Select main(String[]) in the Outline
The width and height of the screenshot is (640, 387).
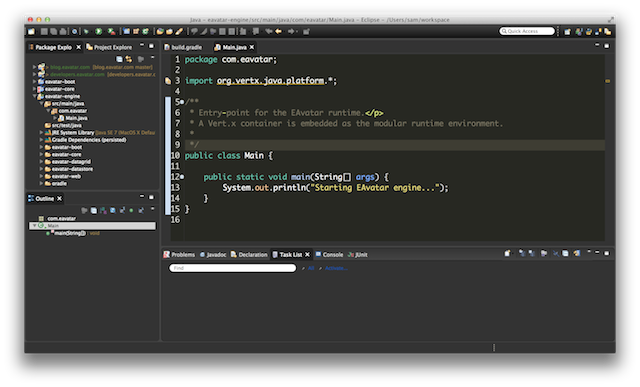coord(70,233)
